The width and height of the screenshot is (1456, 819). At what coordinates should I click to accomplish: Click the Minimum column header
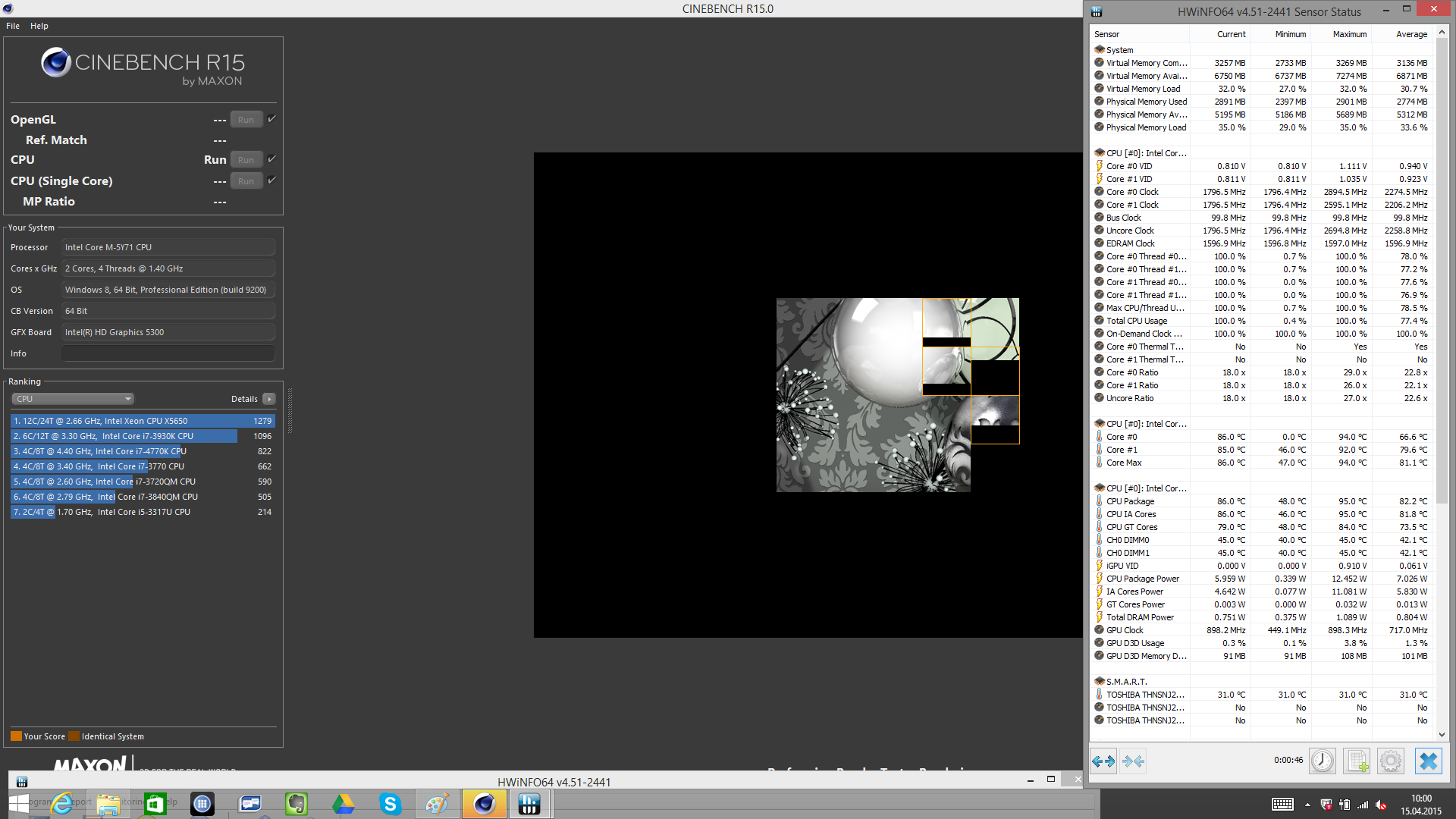(x=1280, y=34)
